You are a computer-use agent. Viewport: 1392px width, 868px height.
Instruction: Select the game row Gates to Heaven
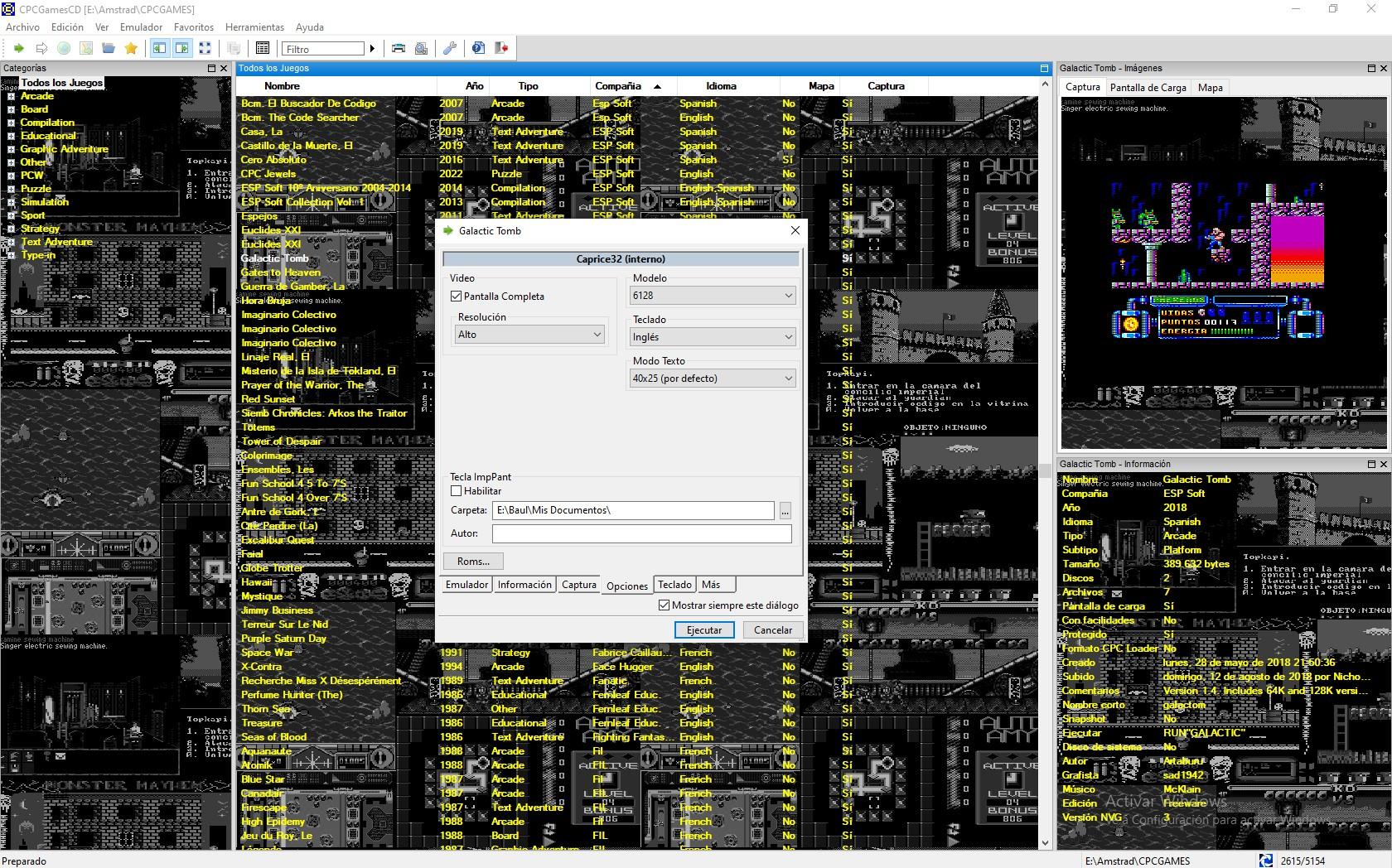point(280,272)
